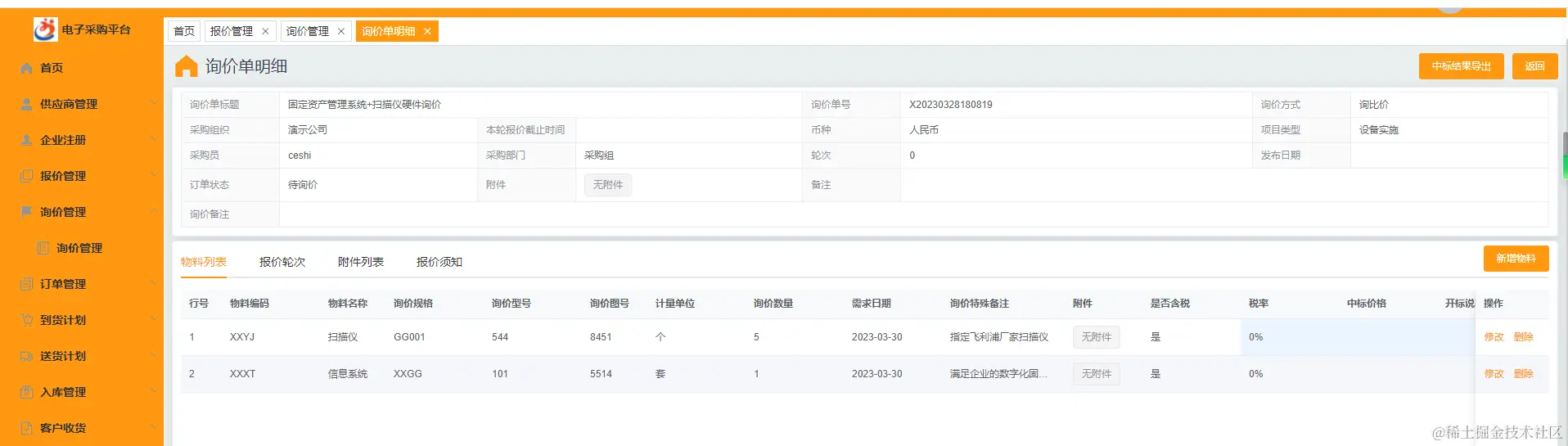Click the home icon beside 首页 in sidebar
The height and width of the screenshot is (446, 1568).
tap(27, 68)
